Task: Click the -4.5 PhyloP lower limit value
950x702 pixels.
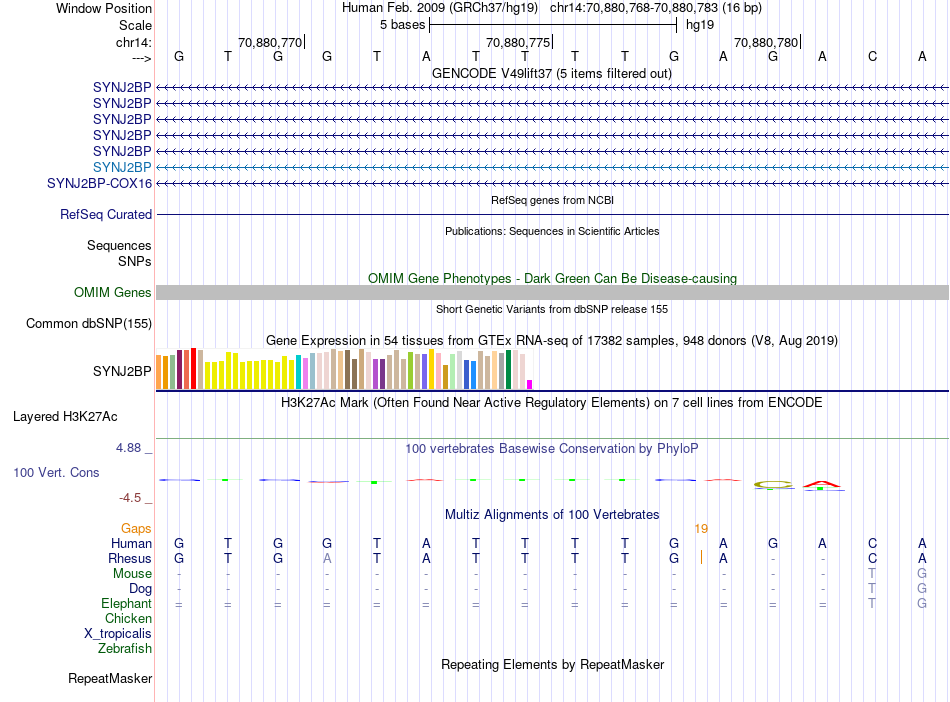Action: 130,498
